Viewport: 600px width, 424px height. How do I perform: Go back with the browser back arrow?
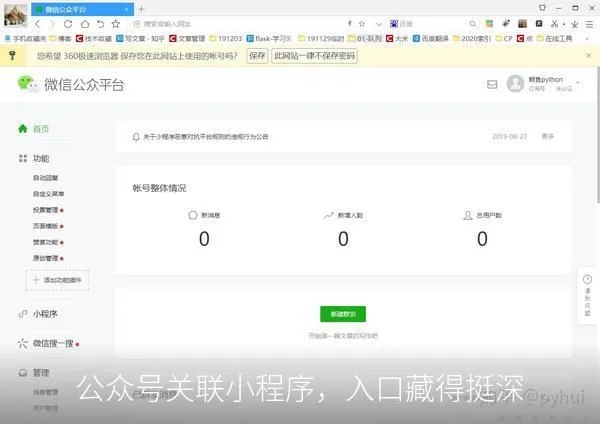[38, 24]
